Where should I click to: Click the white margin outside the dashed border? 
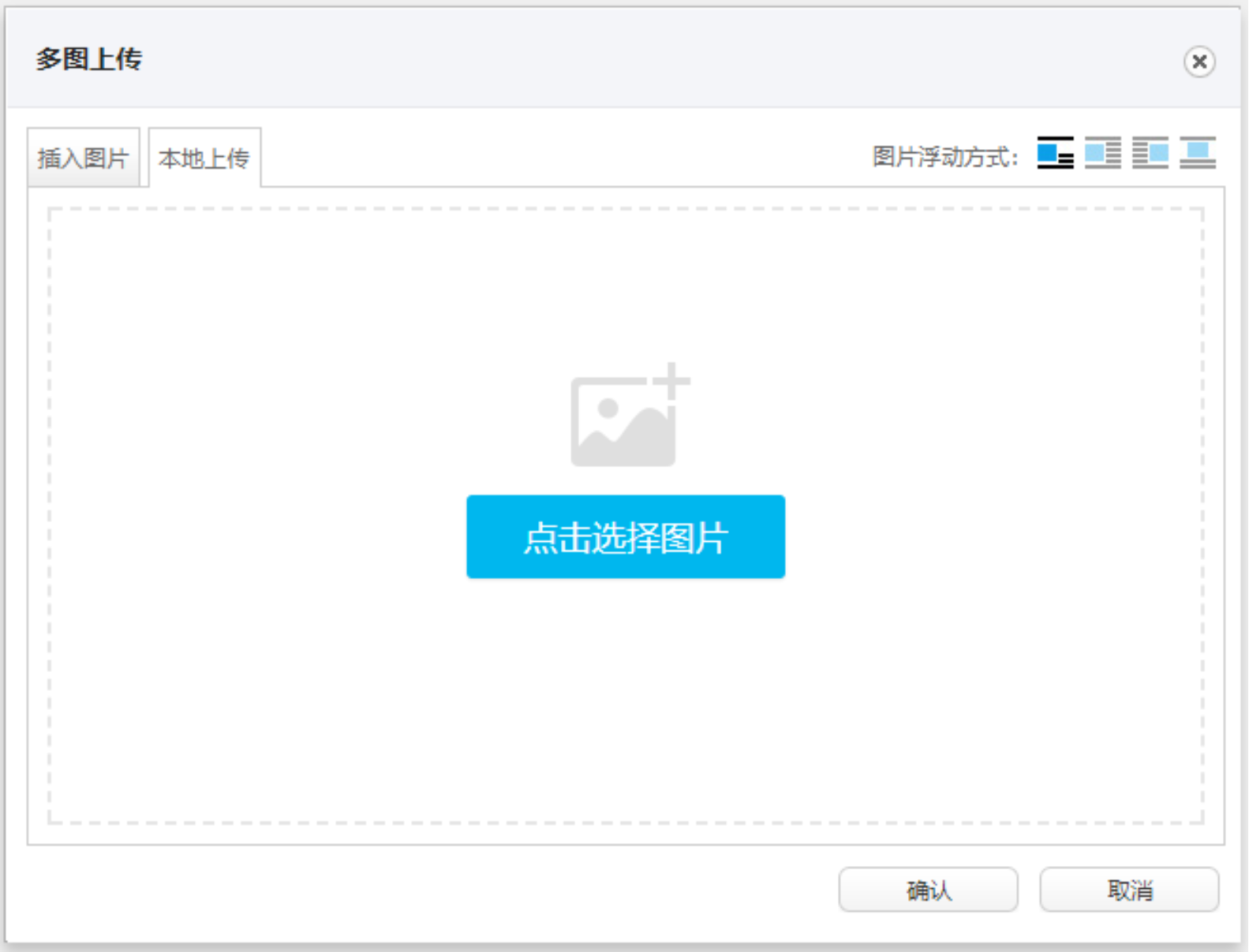tap(38, 513)
